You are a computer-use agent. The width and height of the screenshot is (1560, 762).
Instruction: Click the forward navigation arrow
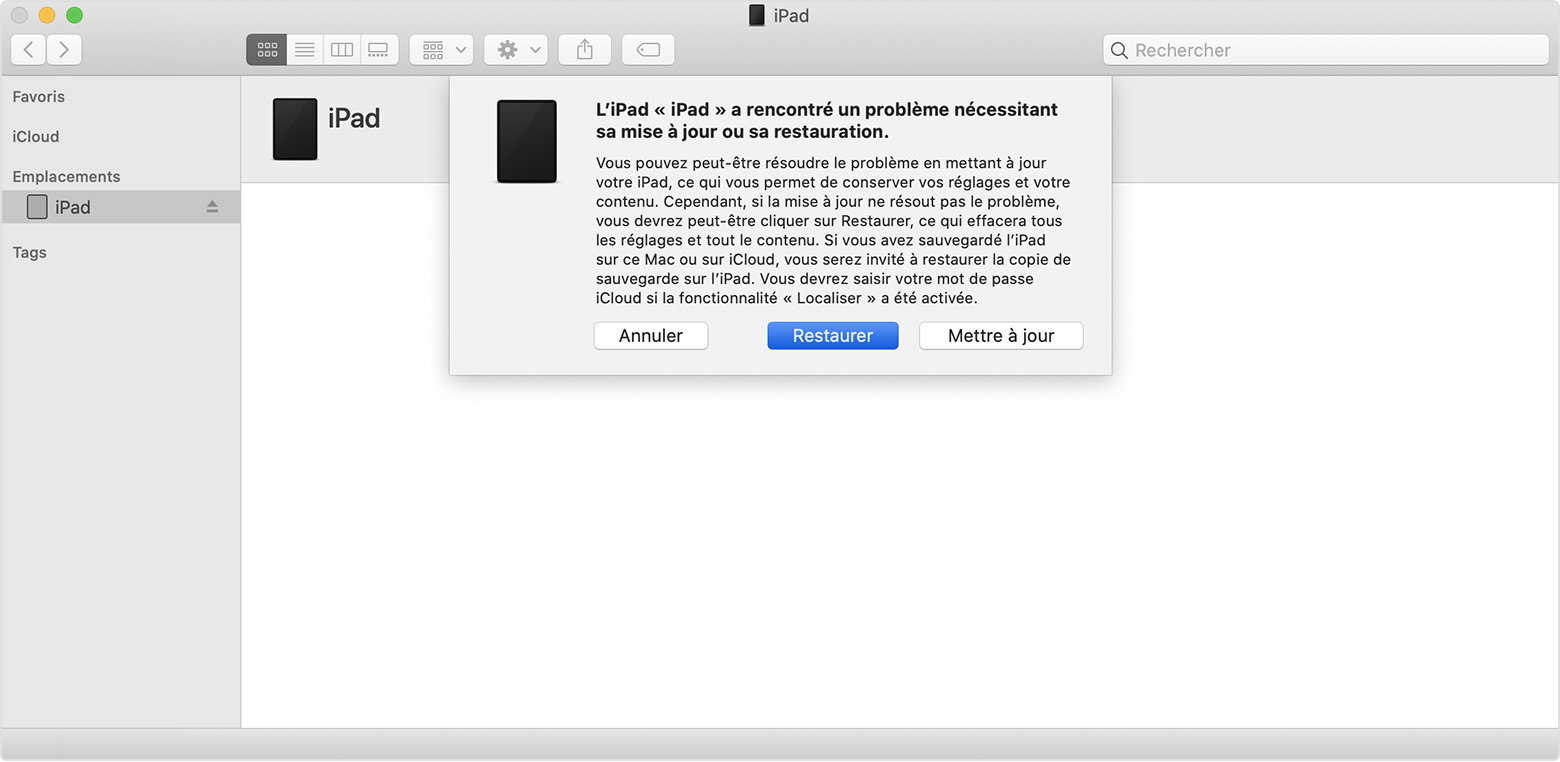coord(64,50)
